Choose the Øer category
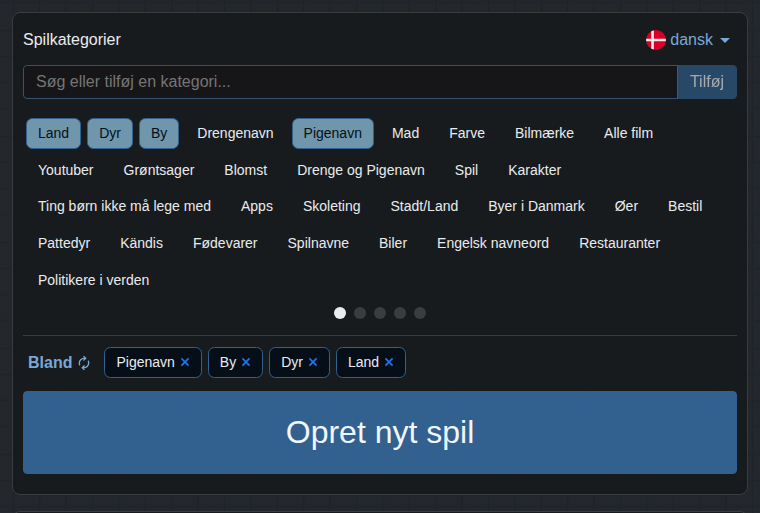The width and height of the screenshot is (760, 513). click(626, 207)
